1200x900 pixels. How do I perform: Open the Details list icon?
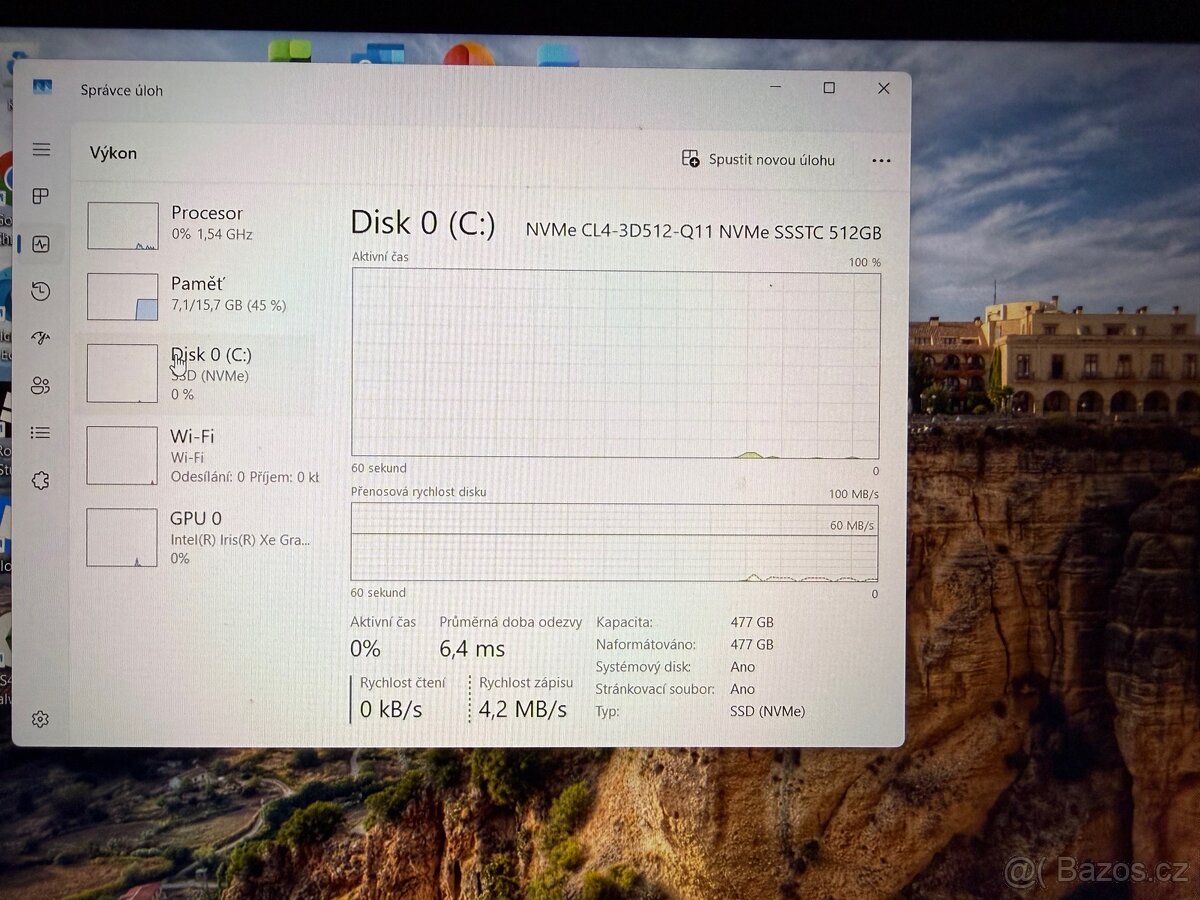pyautogui.click(x=41, y=433)
